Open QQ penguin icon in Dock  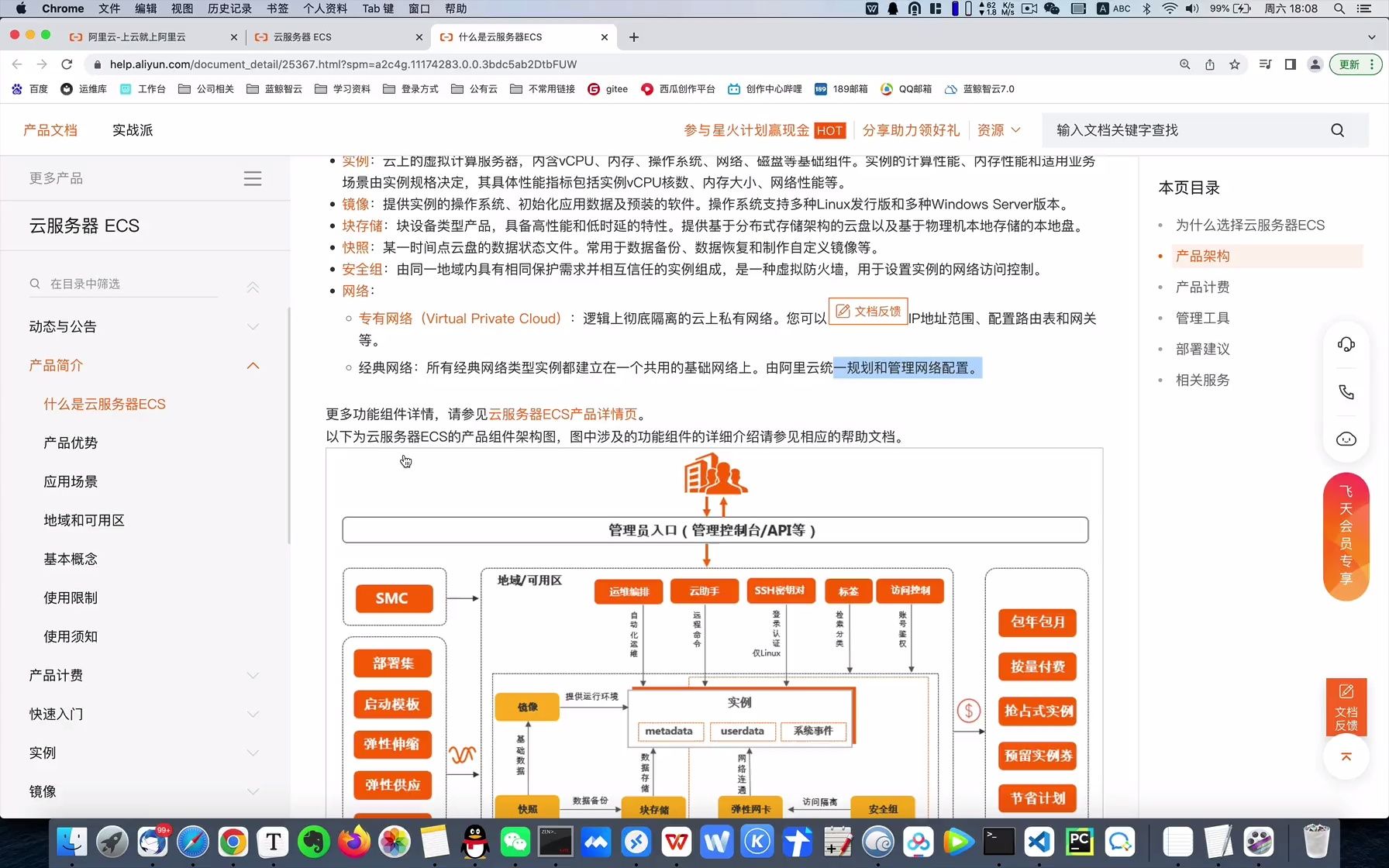[475, 842]
